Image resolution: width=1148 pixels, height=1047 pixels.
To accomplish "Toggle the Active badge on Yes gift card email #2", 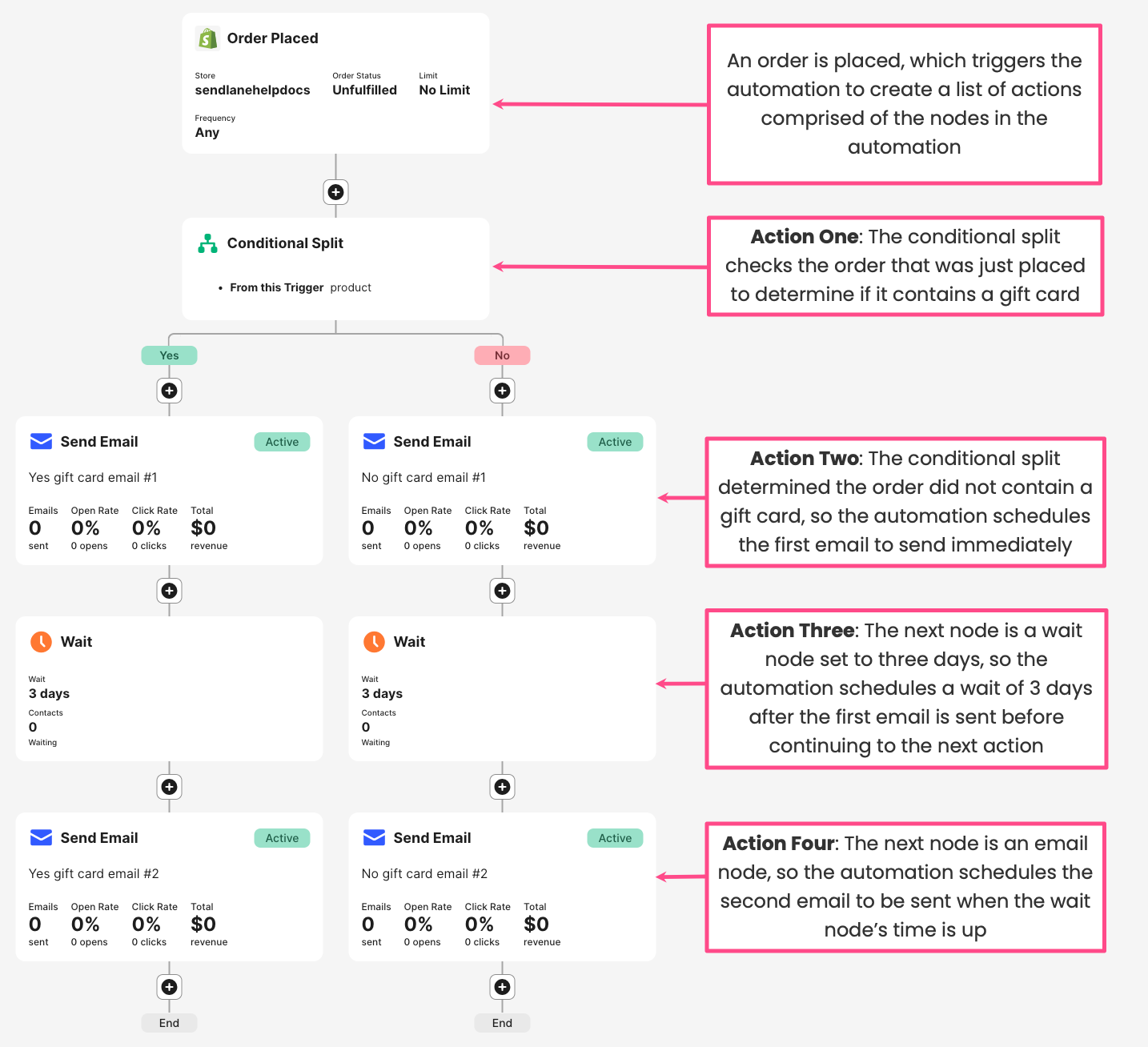I will click(x=282, y=838).
